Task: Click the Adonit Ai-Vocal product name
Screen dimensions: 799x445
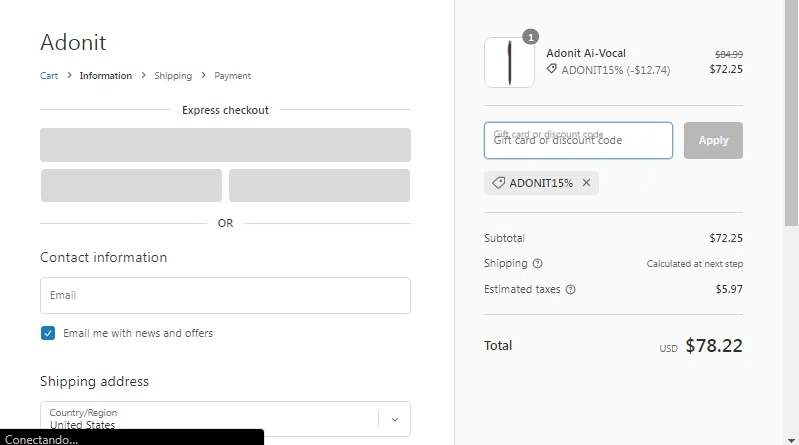Action: (x=586, y=53)
